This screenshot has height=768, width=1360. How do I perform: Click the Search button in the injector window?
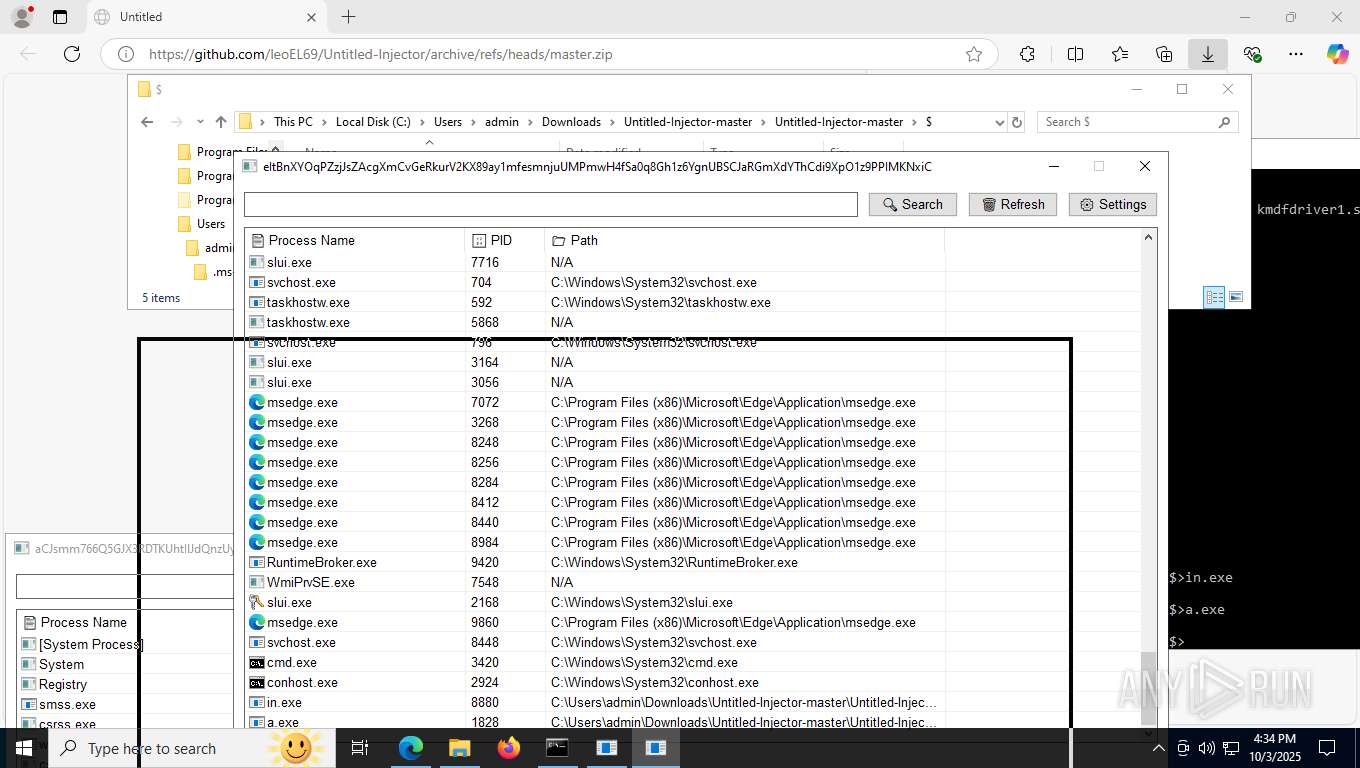pos(912,204)
